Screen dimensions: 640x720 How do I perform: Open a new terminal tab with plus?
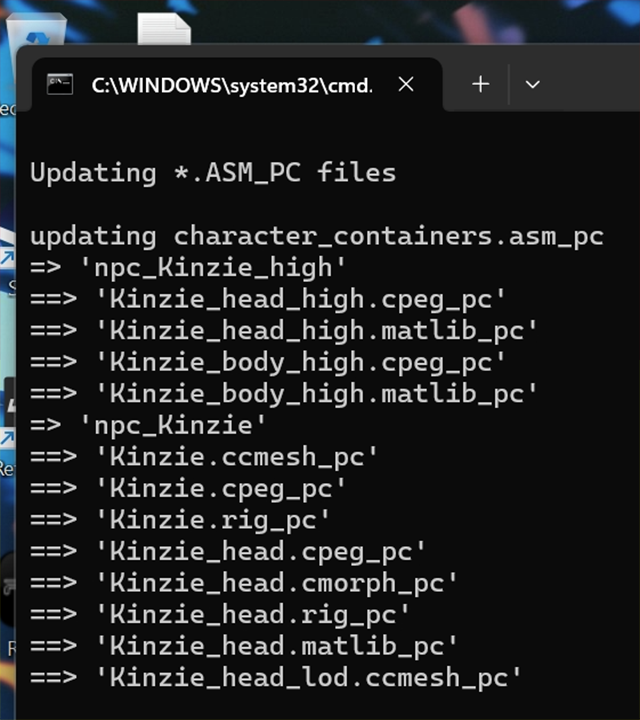coord(481,84)
